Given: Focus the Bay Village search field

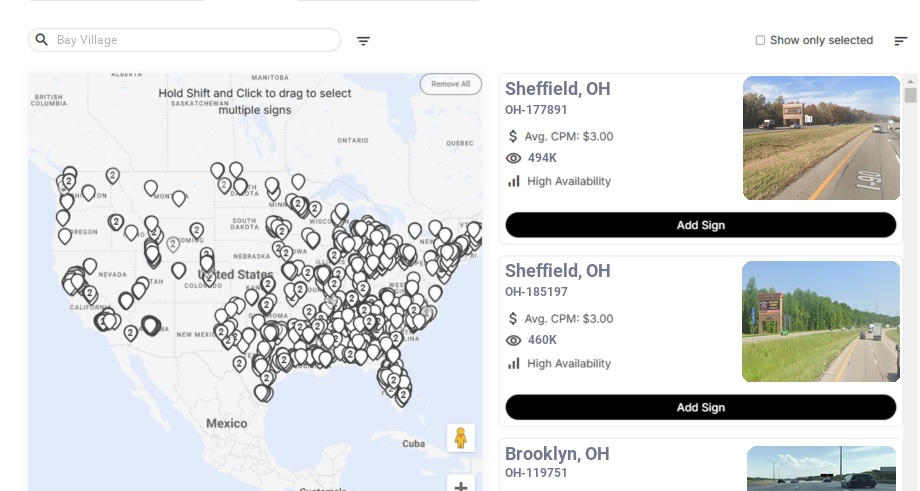Looking at the screenshot, I should tap(190, 40).
